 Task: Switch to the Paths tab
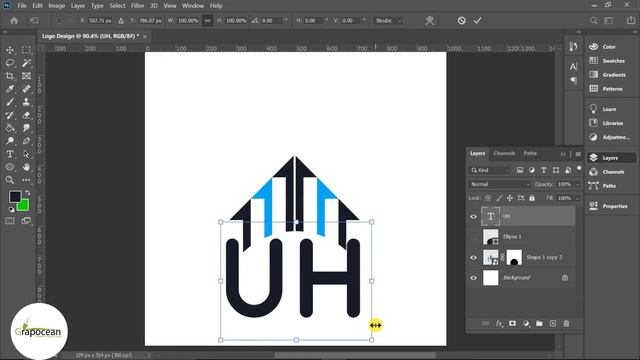click(x=530, y=153)
